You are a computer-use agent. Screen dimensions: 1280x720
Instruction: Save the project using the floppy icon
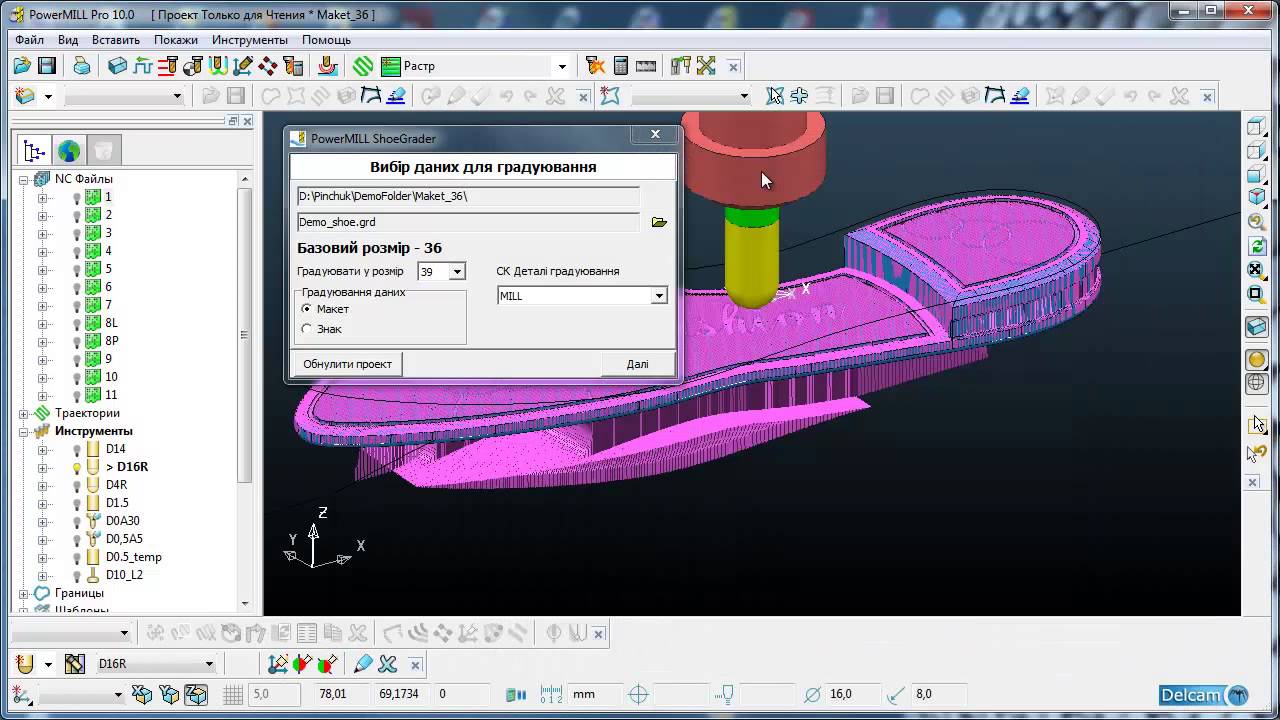point(46,66)
